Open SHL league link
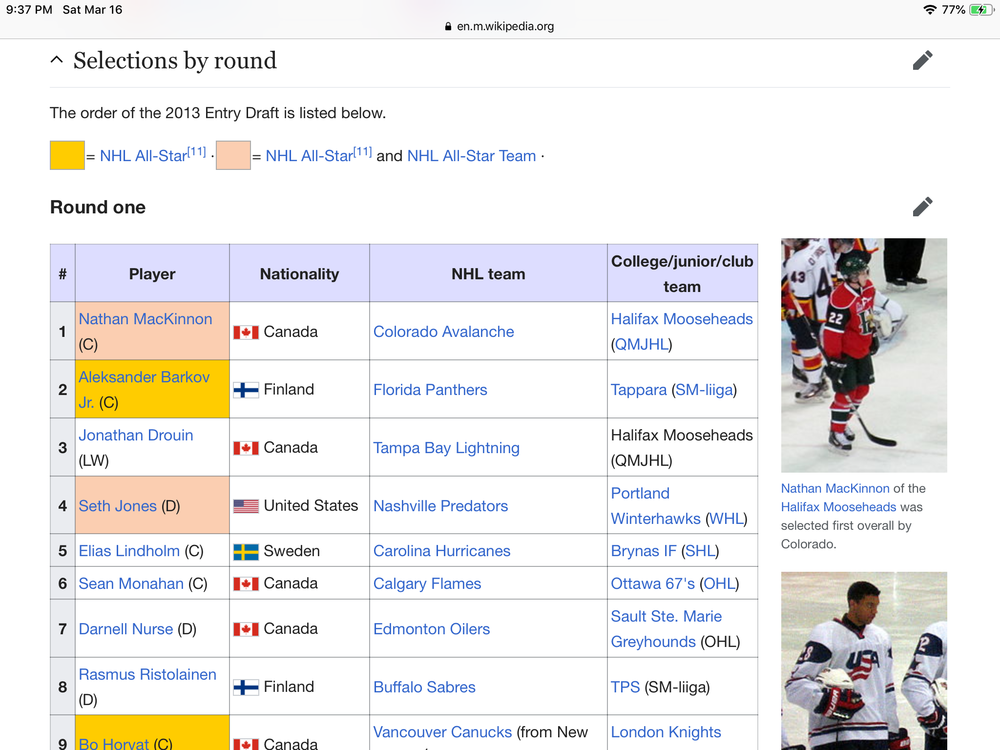This screenshot has height=750, width=1000. point(700,551)
